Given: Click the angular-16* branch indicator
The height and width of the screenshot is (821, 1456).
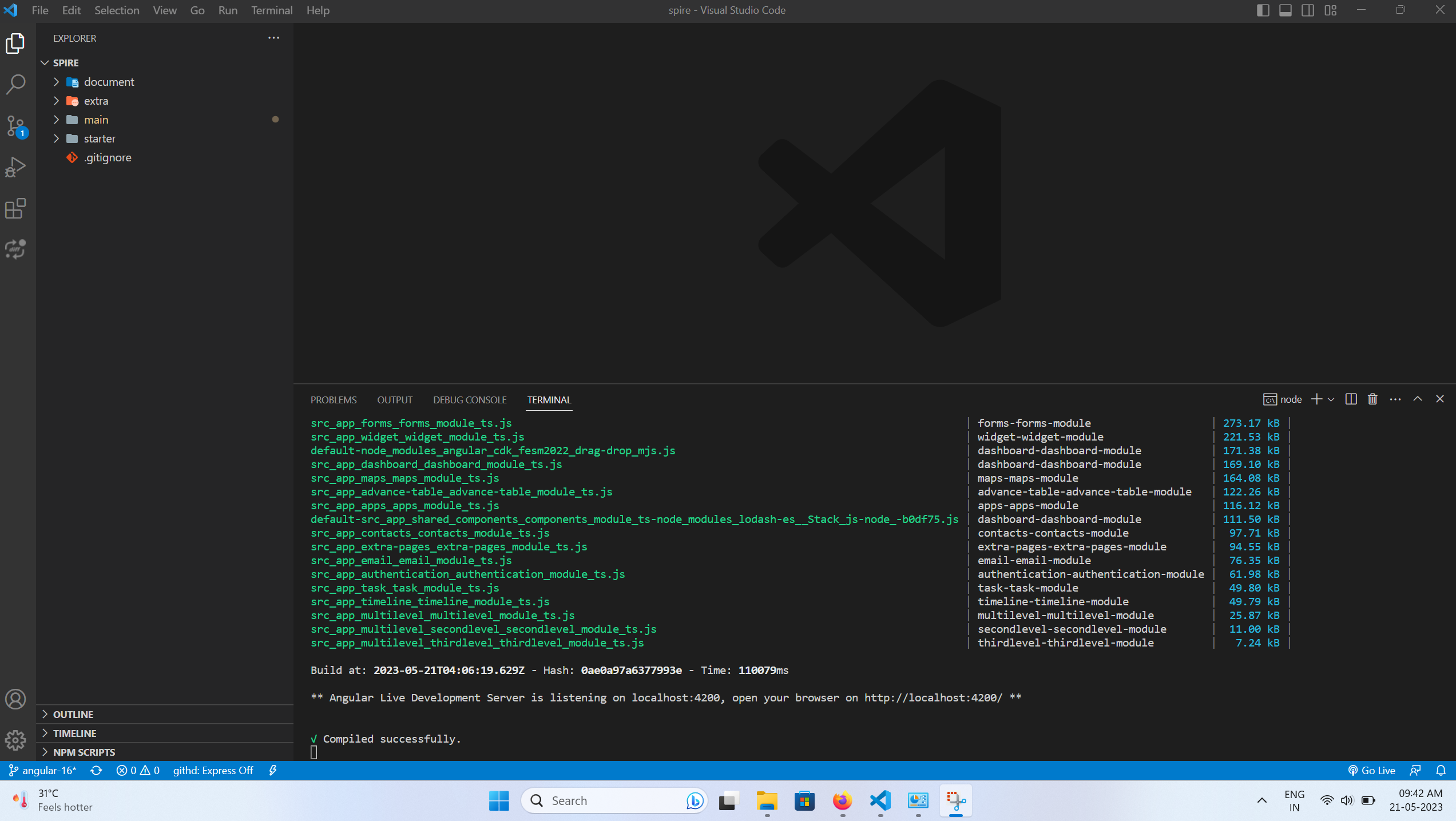Looking at the screenshot, I should (43, 771).
